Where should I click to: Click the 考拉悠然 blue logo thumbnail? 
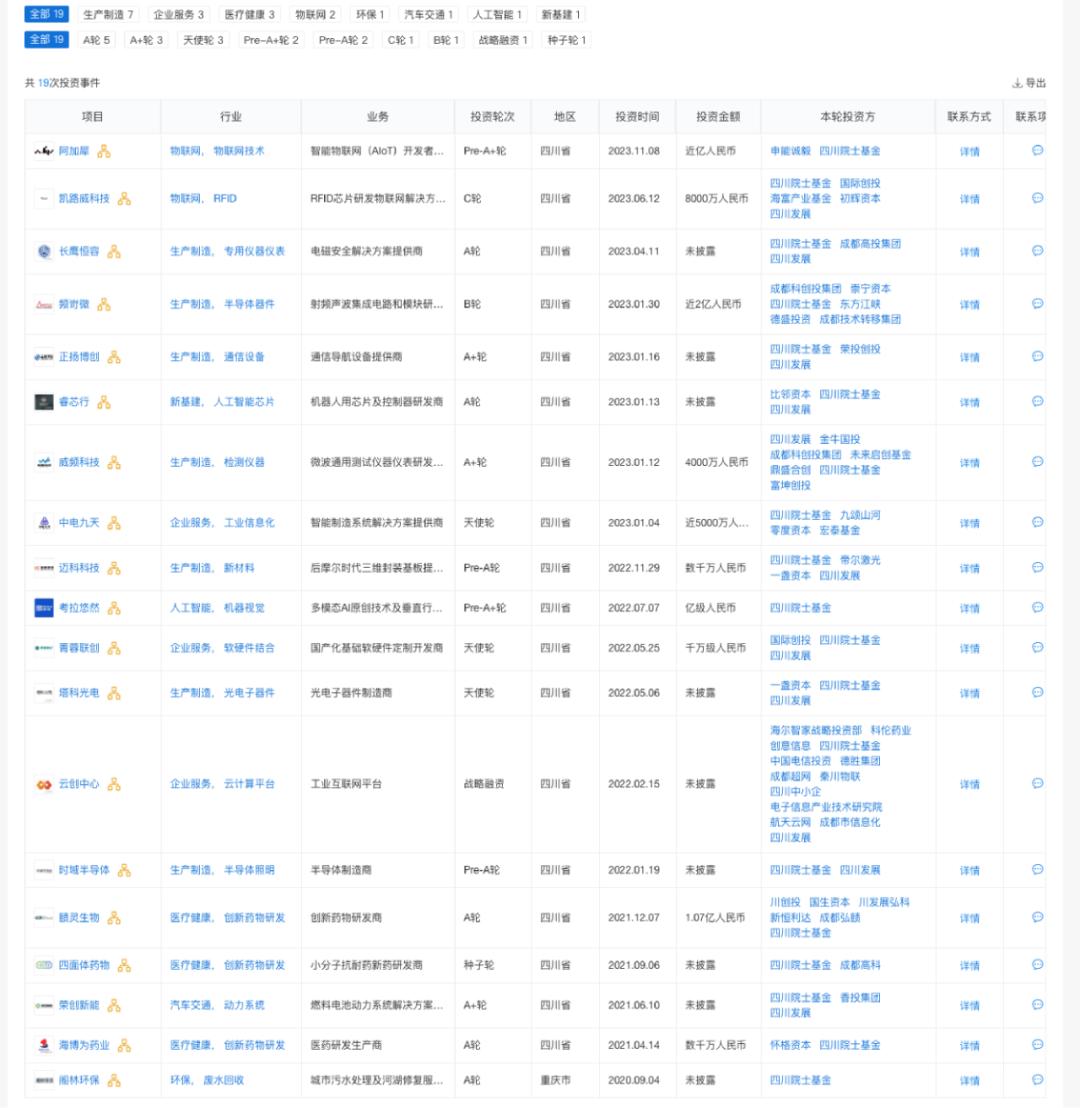(x=44, y=608)
